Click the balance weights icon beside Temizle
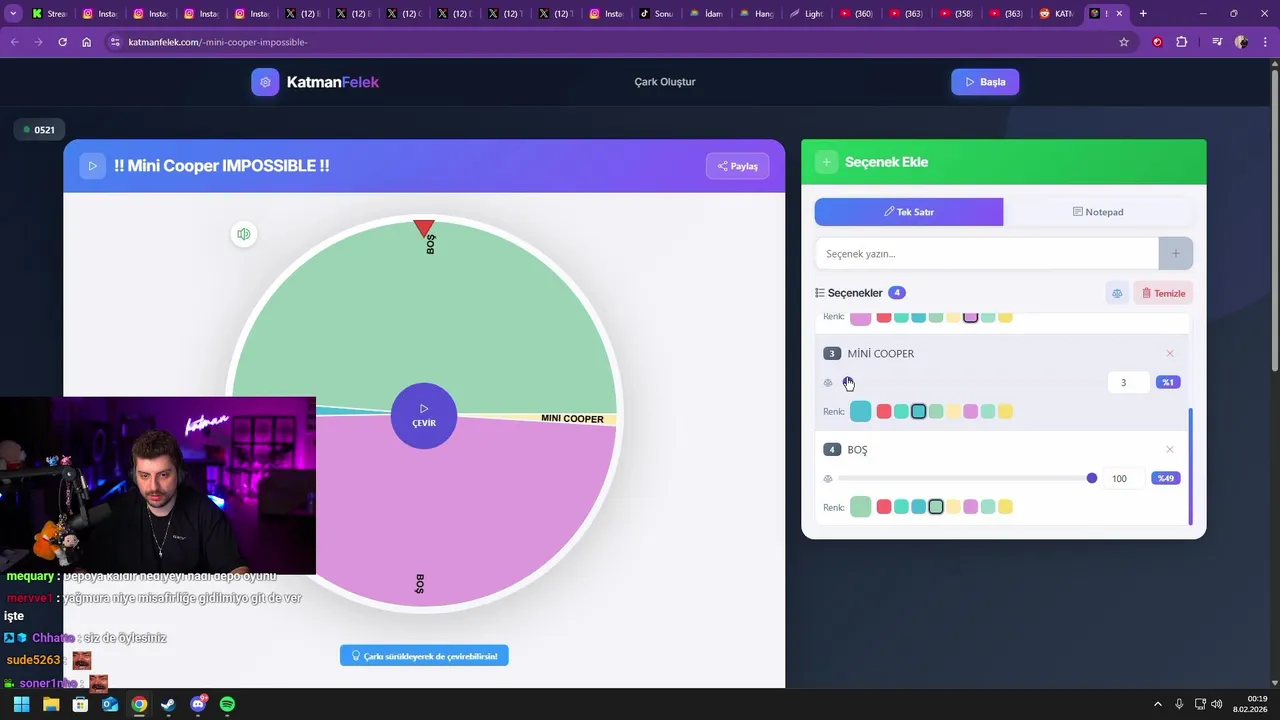1280x720 pixels. 1117,293
